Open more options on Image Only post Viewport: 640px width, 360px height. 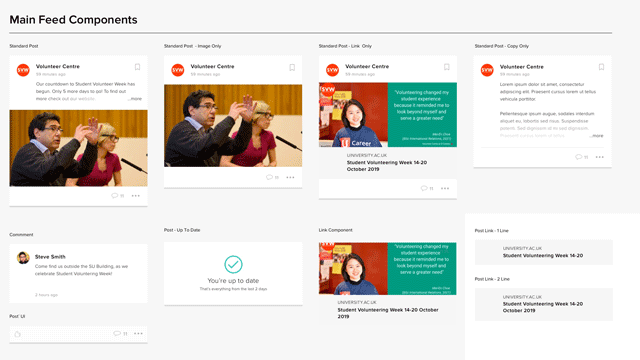(x=291, y=177)
